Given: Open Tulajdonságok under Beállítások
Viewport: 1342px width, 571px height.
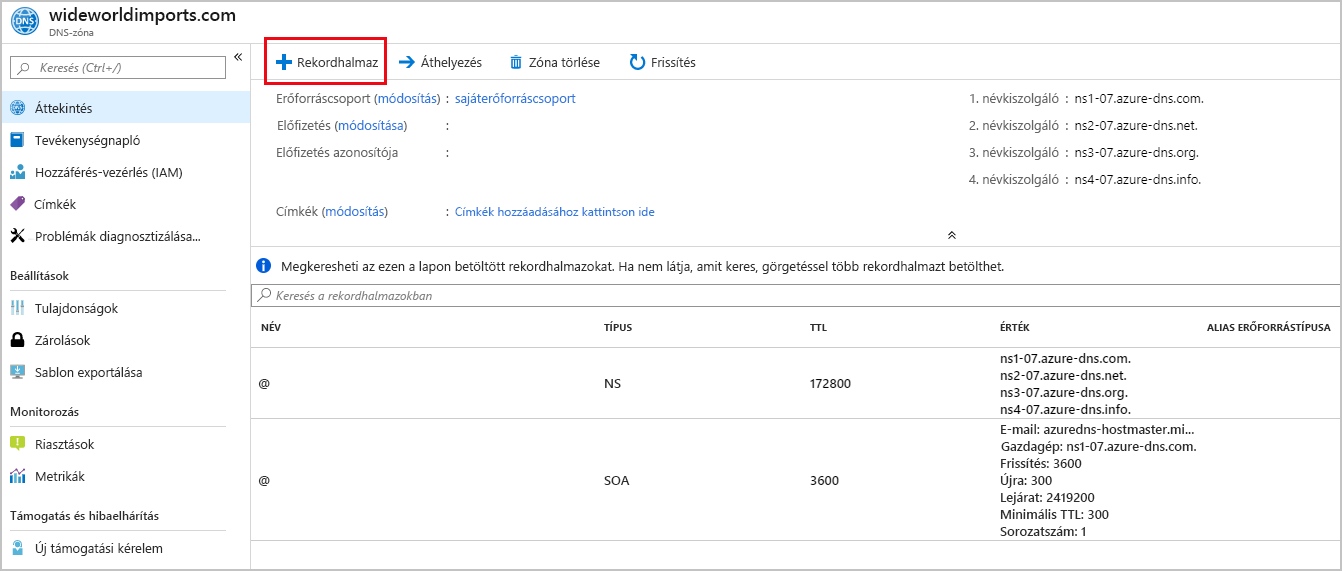Looking at the screenshot, I should pos(125,308).
